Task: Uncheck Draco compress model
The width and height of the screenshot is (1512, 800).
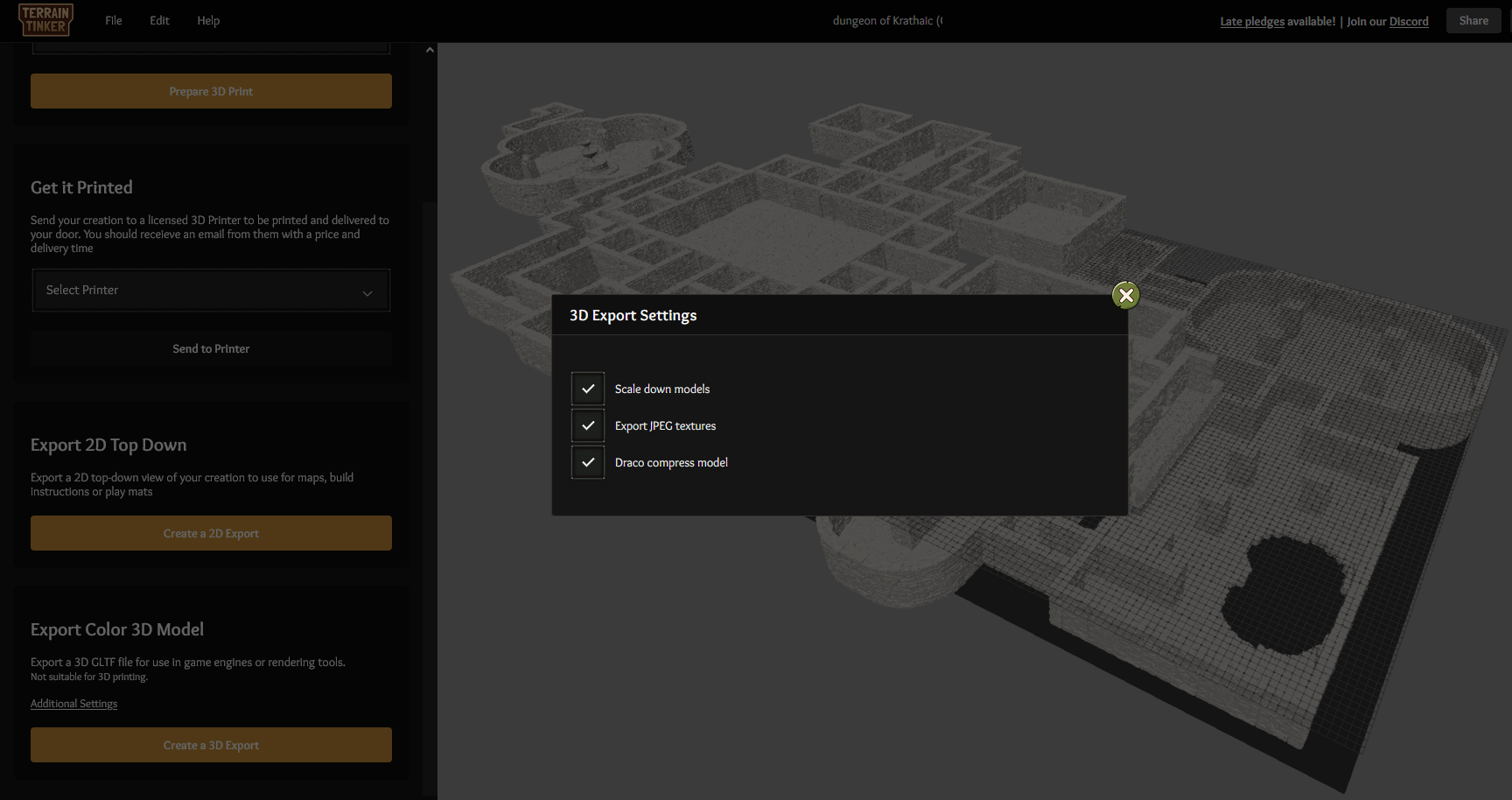Action: [587, 462]
